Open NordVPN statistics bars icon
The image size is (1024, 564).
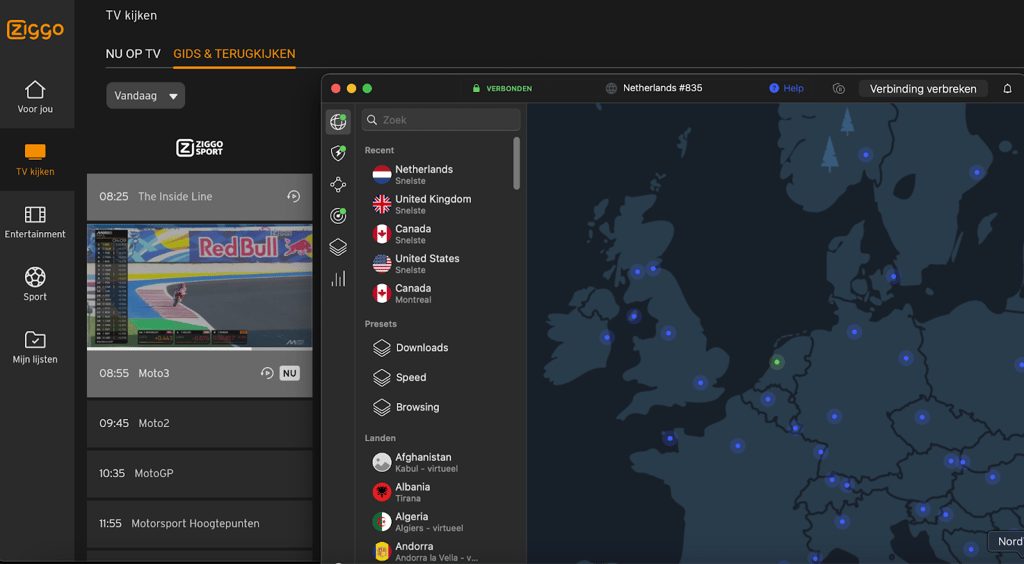tap(338, 279)
